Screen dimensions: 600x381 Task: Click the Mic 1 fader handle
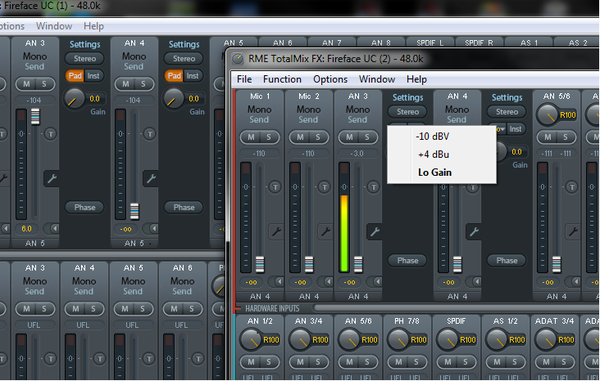260,264
